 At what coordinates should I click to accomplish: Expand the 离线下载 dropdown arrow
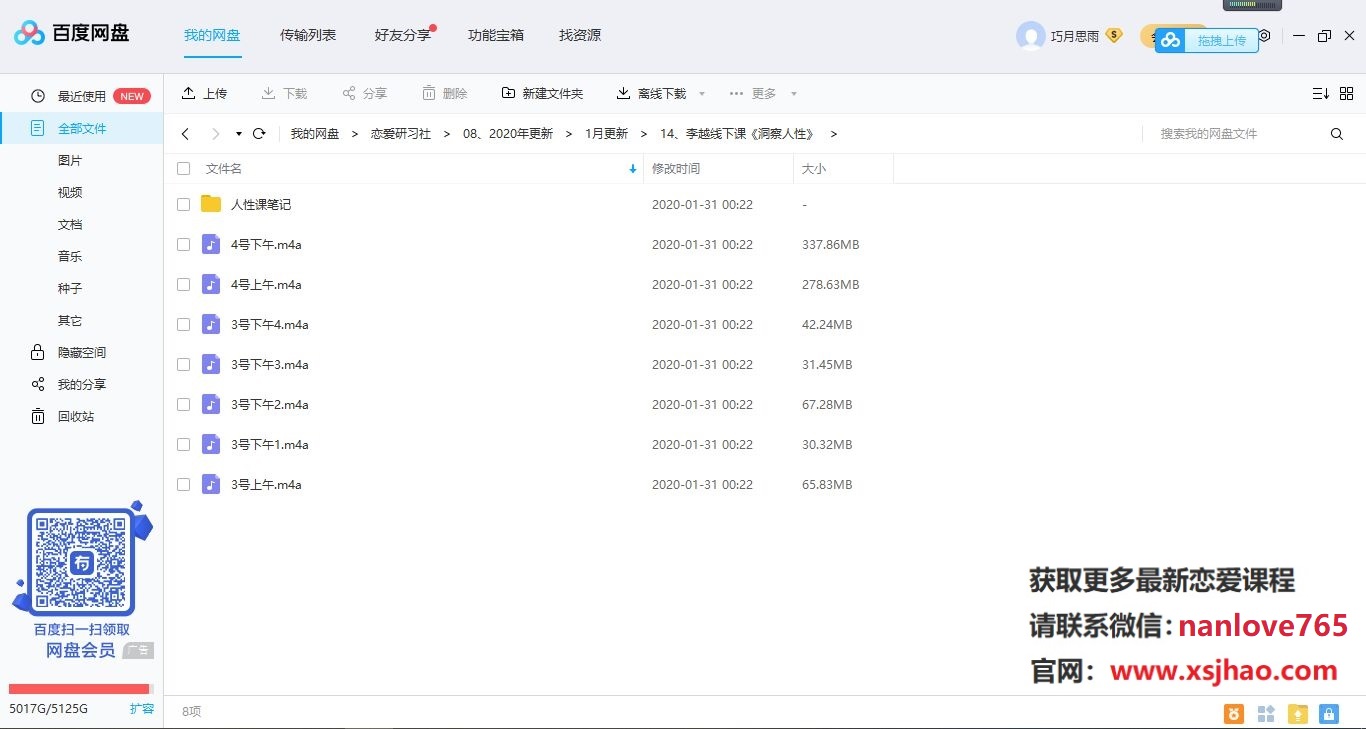702,94
